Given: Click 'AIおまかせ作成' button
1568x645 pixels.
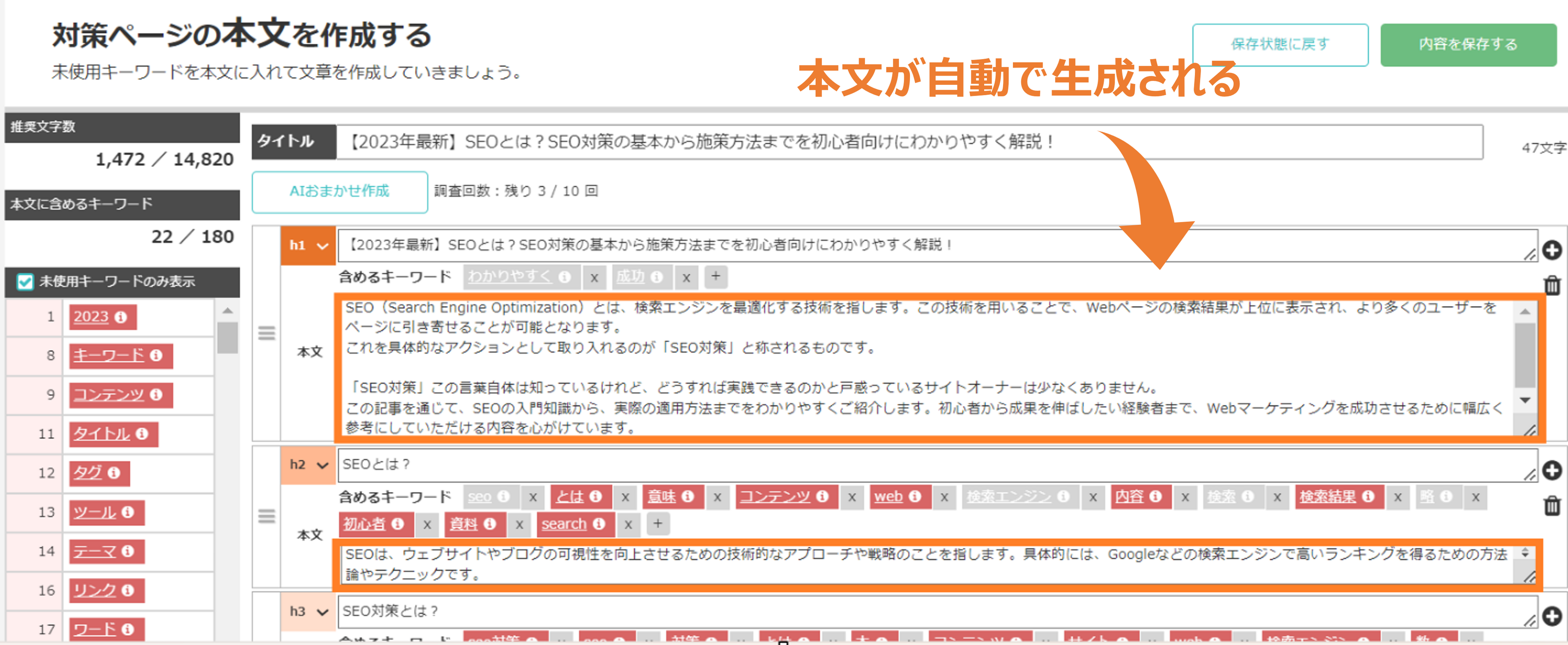Looking at the screenshot, I should pos(340,192).
